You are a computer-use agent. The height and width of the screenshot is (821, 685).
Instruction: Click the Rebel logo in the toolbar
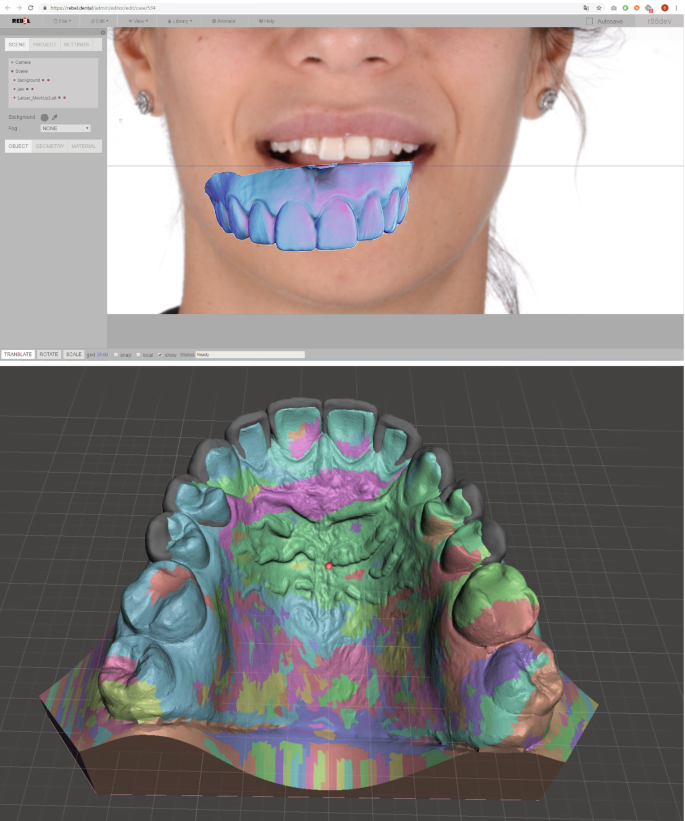click(20, 20)
